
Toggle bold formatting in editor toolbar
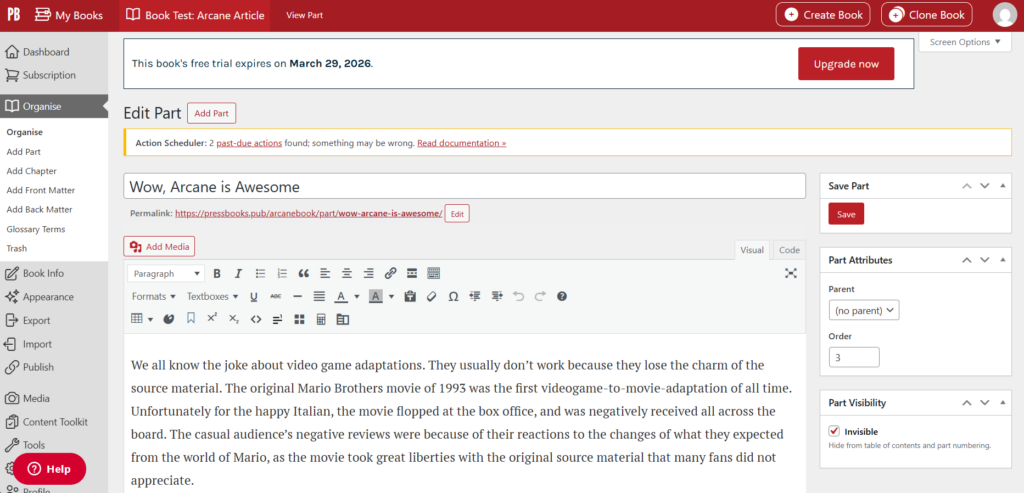tap(217, 274)
